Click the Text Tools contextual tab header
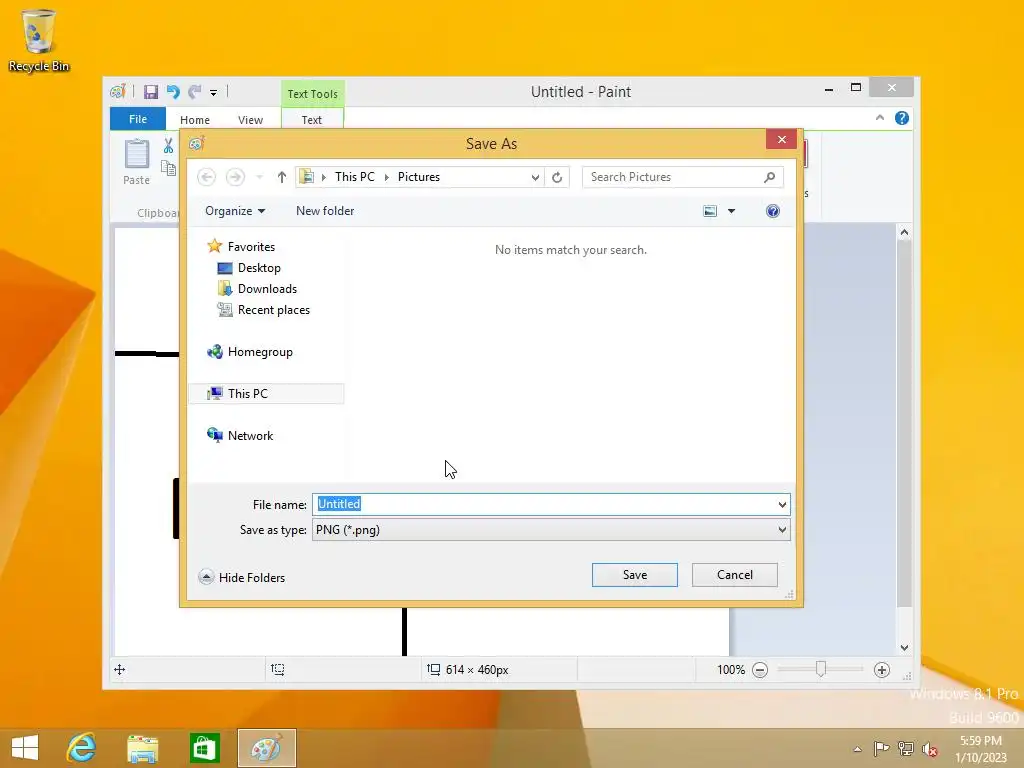 [x=313, y=93]
